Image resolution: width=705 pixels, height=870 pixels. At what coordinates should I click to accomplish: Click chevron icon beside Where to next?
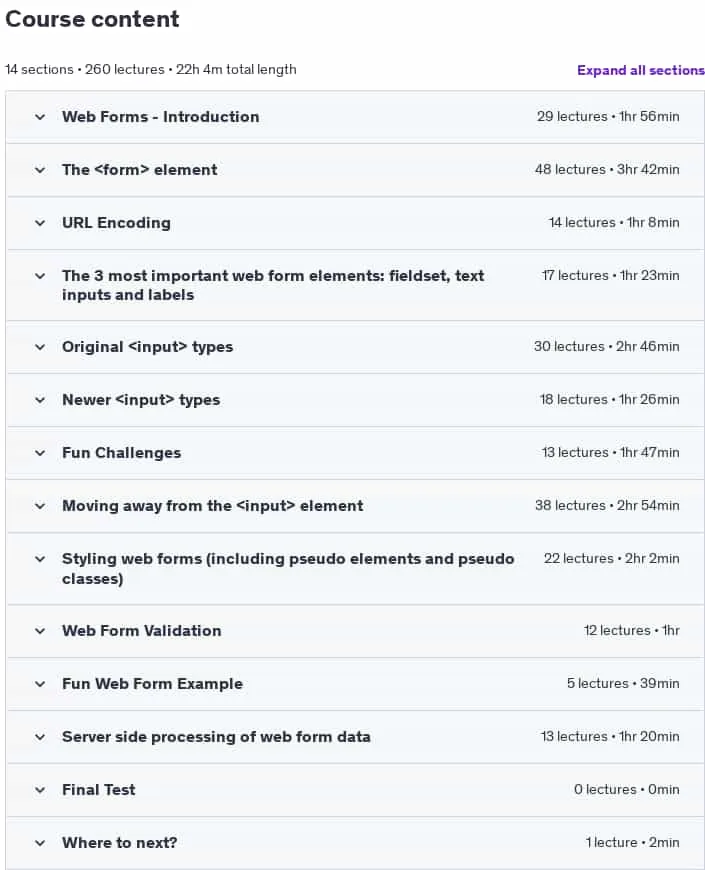[x=40, y=843]
